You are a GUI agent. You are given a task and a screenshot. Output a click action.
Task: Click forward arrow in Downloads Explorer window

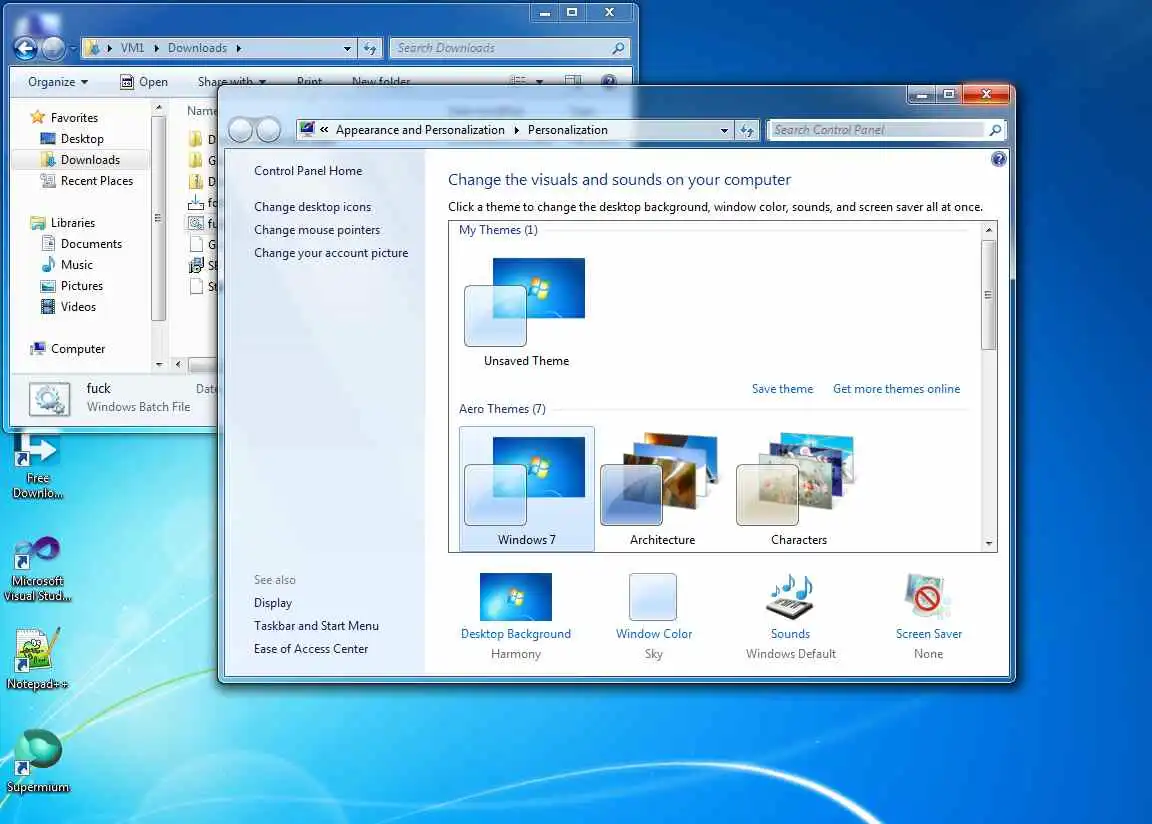(54, 48)
